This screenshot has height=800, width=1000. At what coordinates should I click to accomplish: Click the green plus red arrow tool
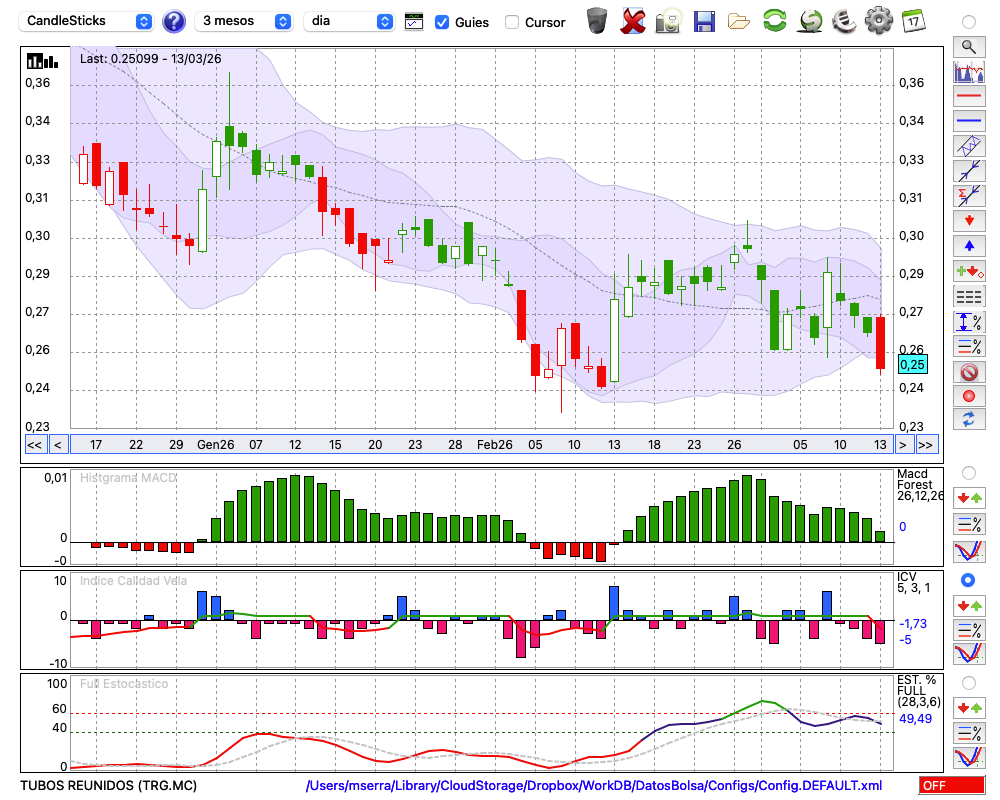click(969, 272)
